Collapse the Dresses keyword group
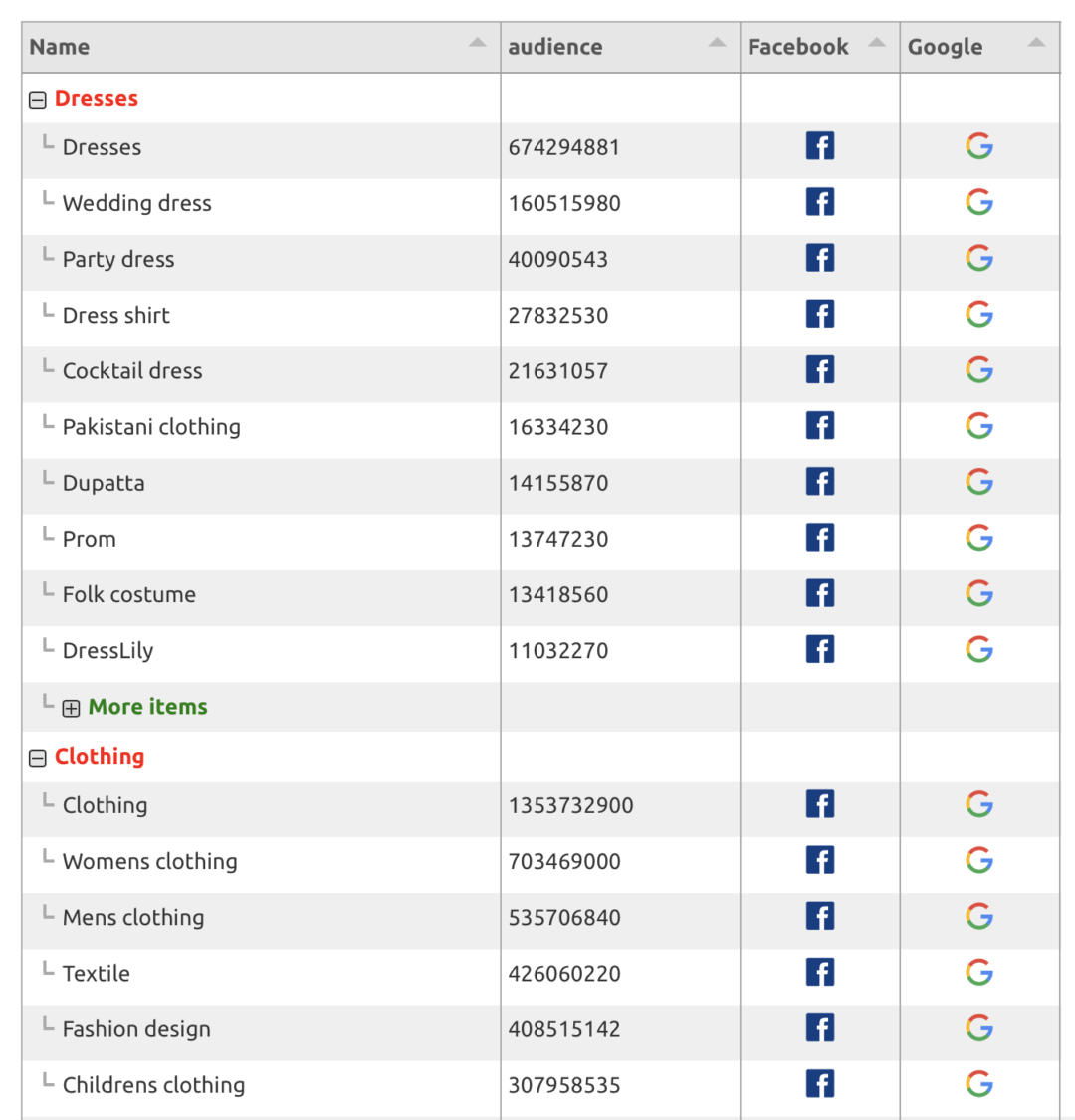 pyautogui.click(x=37, y=98)
